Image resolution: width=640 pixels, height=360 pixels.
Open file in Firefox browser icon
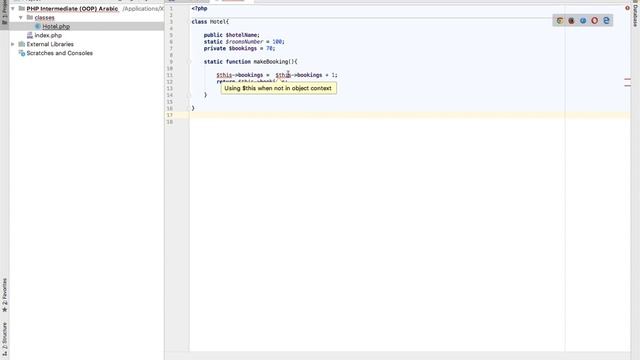pos(571,21)
